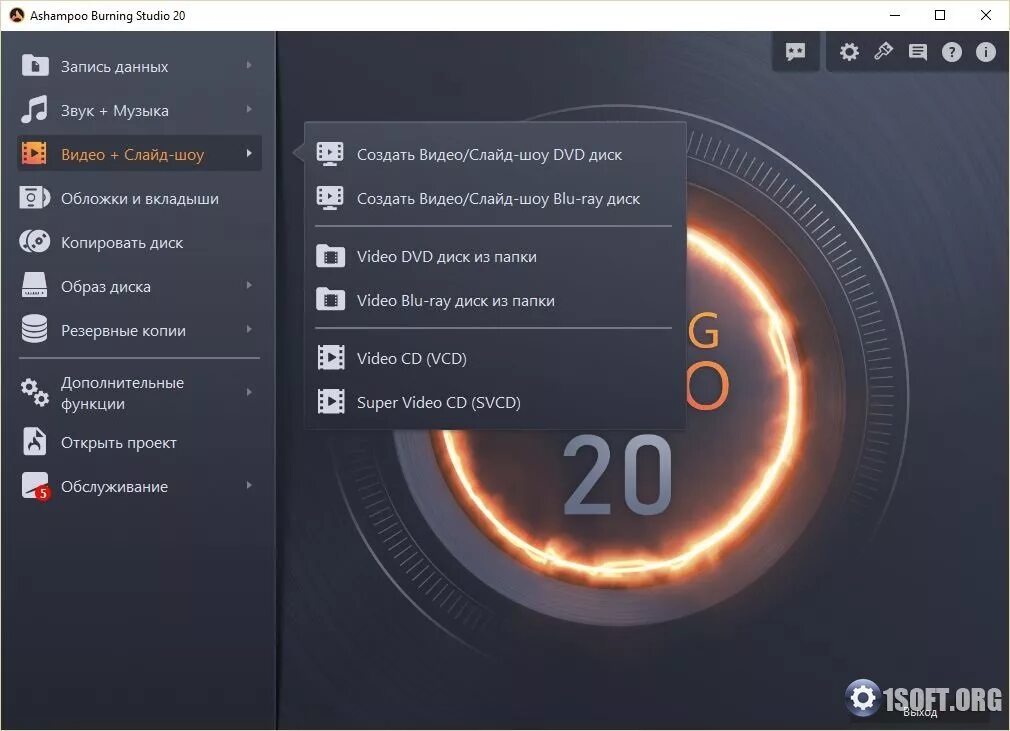Click the Открыть проект file icon
Screen dimensions: 1010x731
point(35,442)
